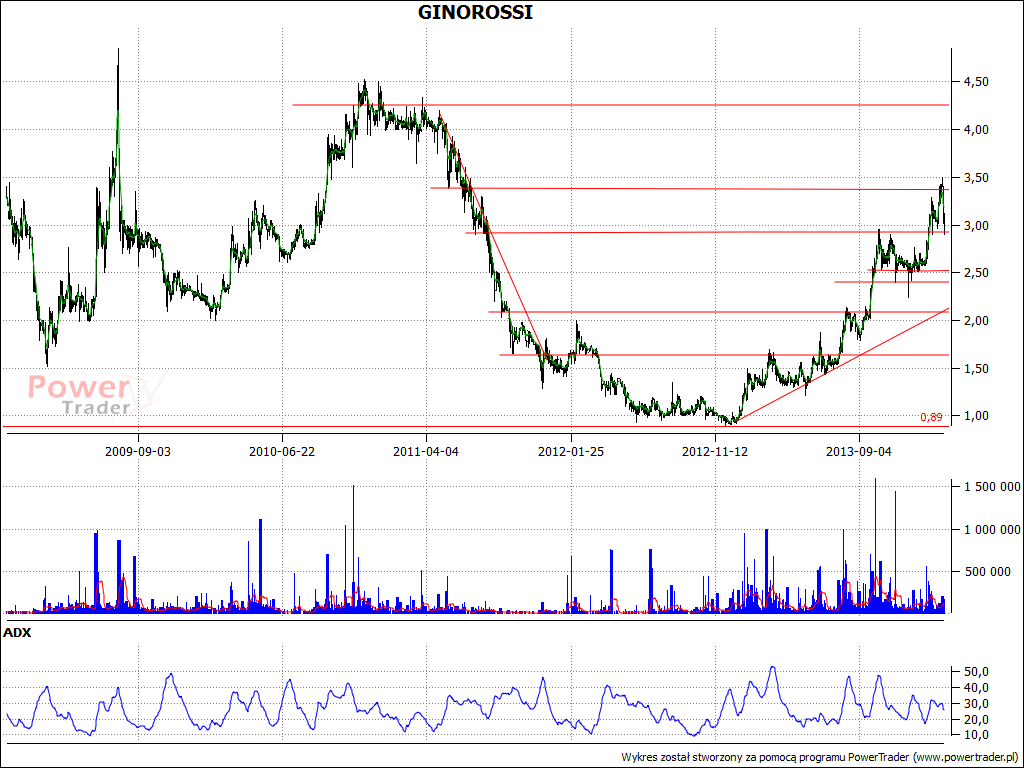Click the 40,0 ADX axis label

pyautogui.click(x=976, y=687)
